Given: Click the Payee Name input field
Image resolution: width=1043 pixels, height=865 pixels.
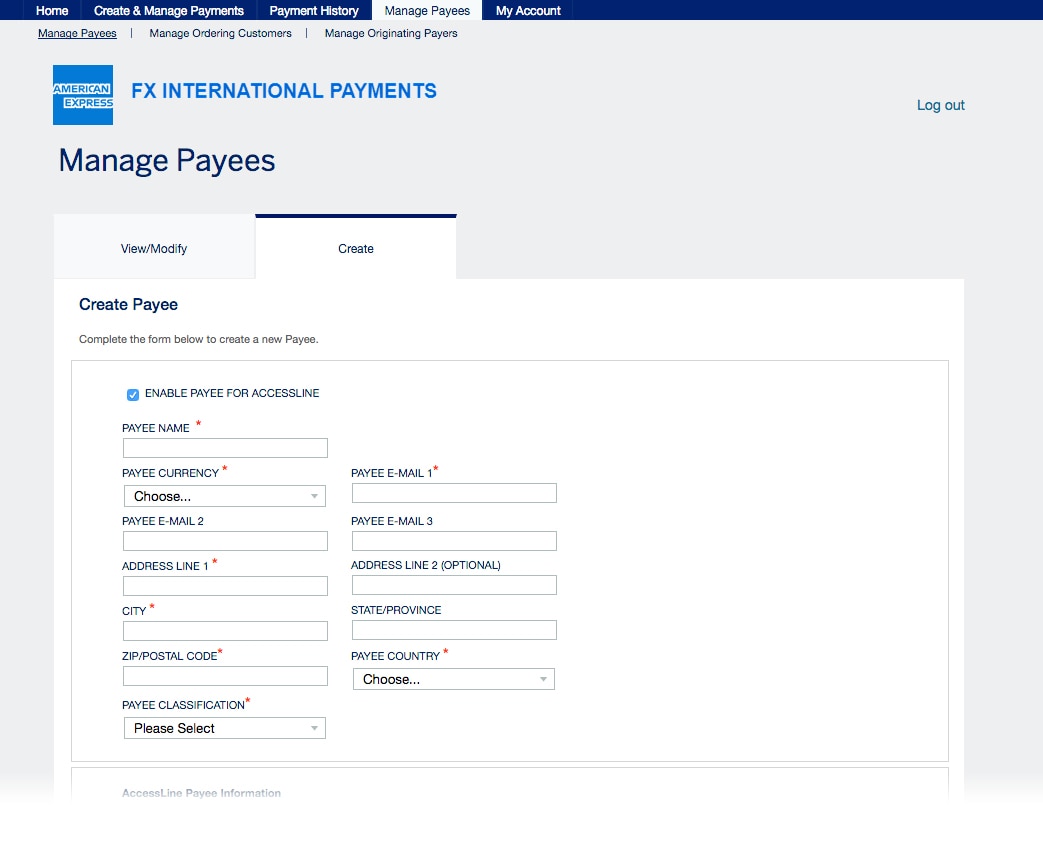Looking at the screenshot, I should (x=224, y=447).
